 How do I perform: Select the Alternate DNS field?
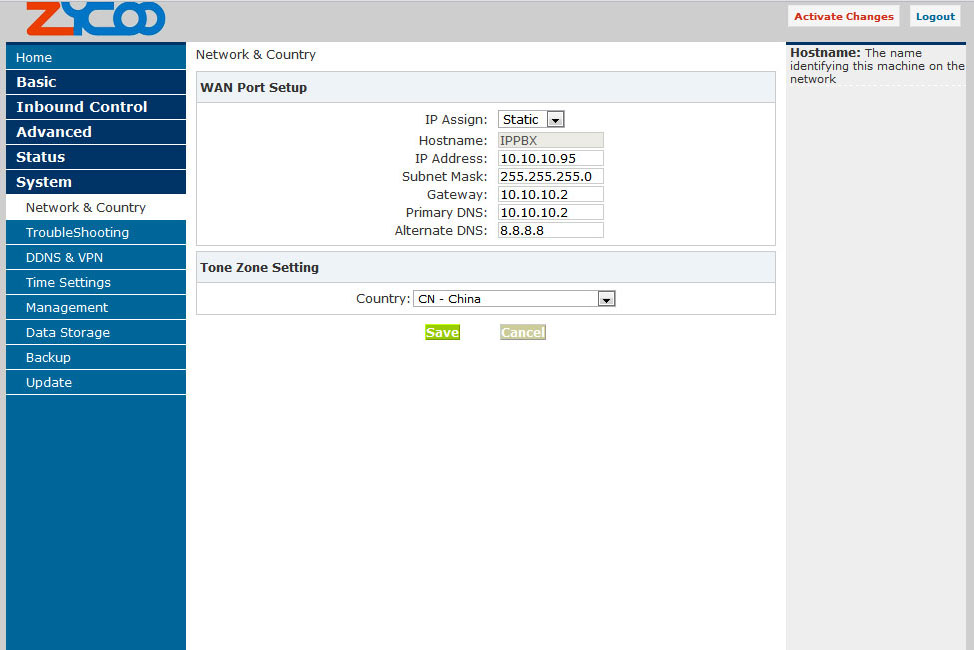tap(550, 231)
